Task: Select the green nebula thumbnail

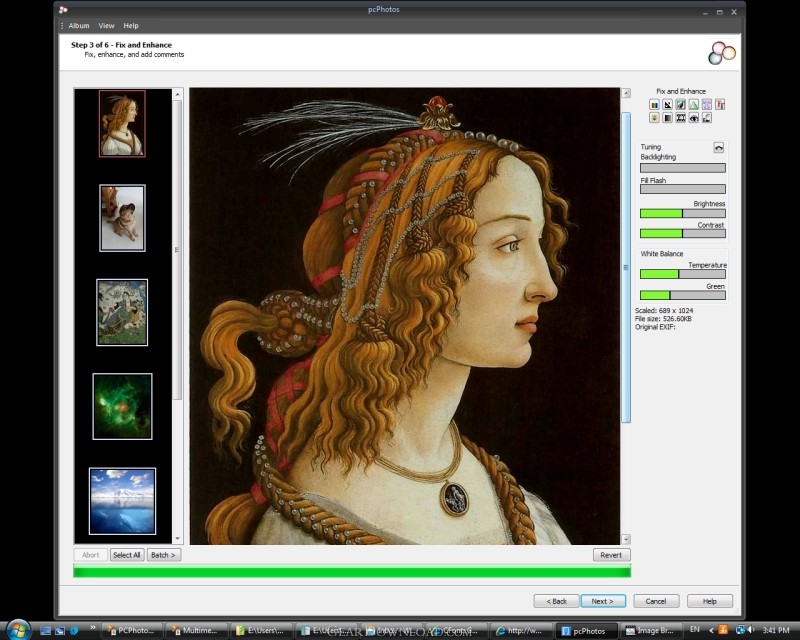Action: tap(122, 407)
